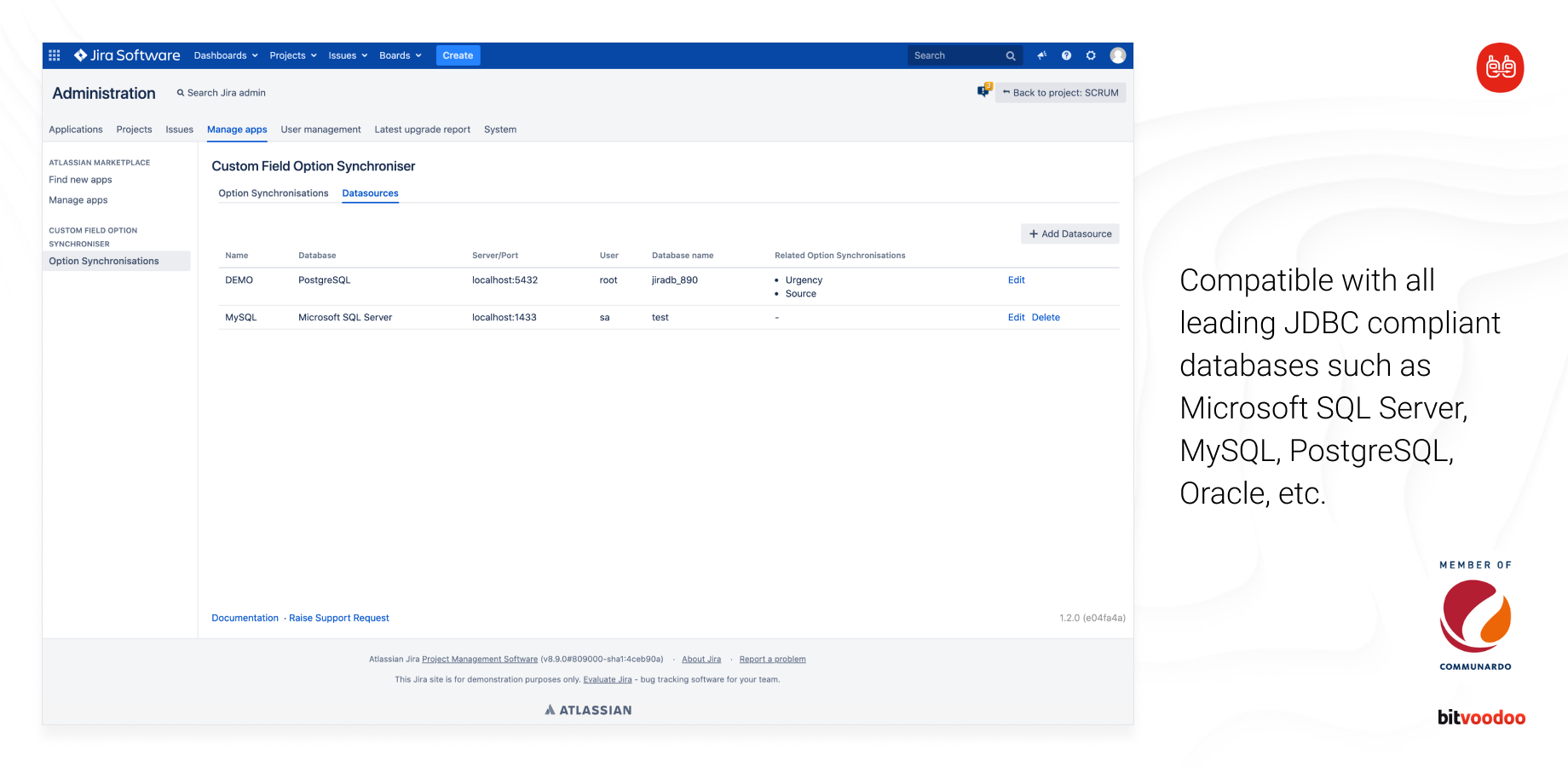
Task: Select the Manage apps tab
Action: pyautogui.click(x=237, y=130)
